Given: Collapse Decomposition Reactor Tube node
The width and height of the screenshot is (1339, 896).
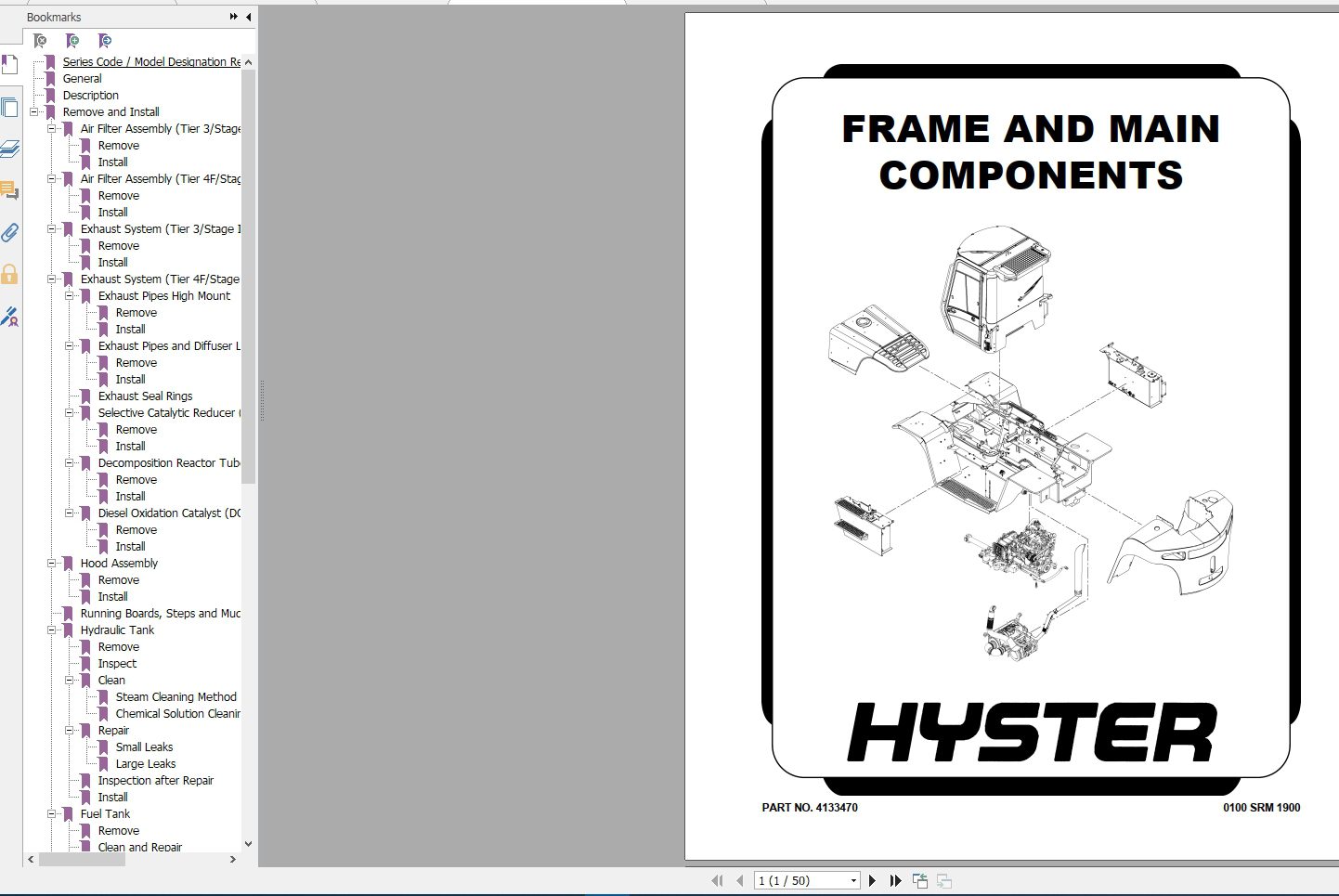Looking at the screenshot, I should (70, 463).
